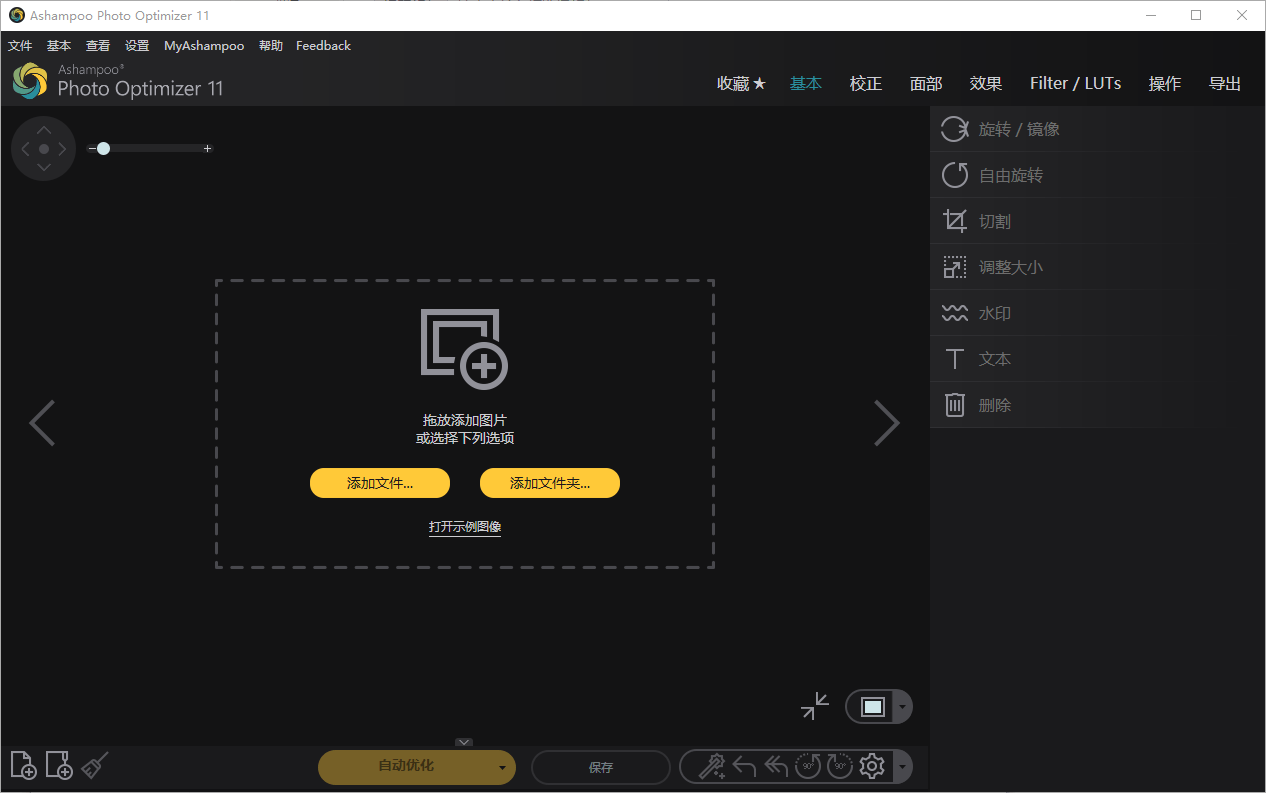Screen dimensions: 1266x793
Task: Click the fit-to-window arrows icon
Action: pos(814,706)
